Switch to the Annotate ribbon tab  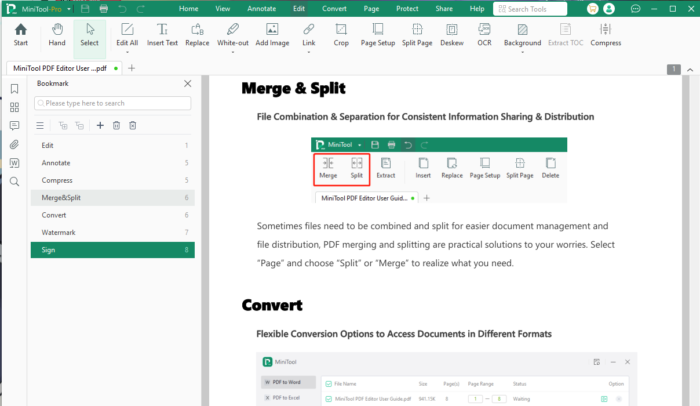(x=264, y=8)
